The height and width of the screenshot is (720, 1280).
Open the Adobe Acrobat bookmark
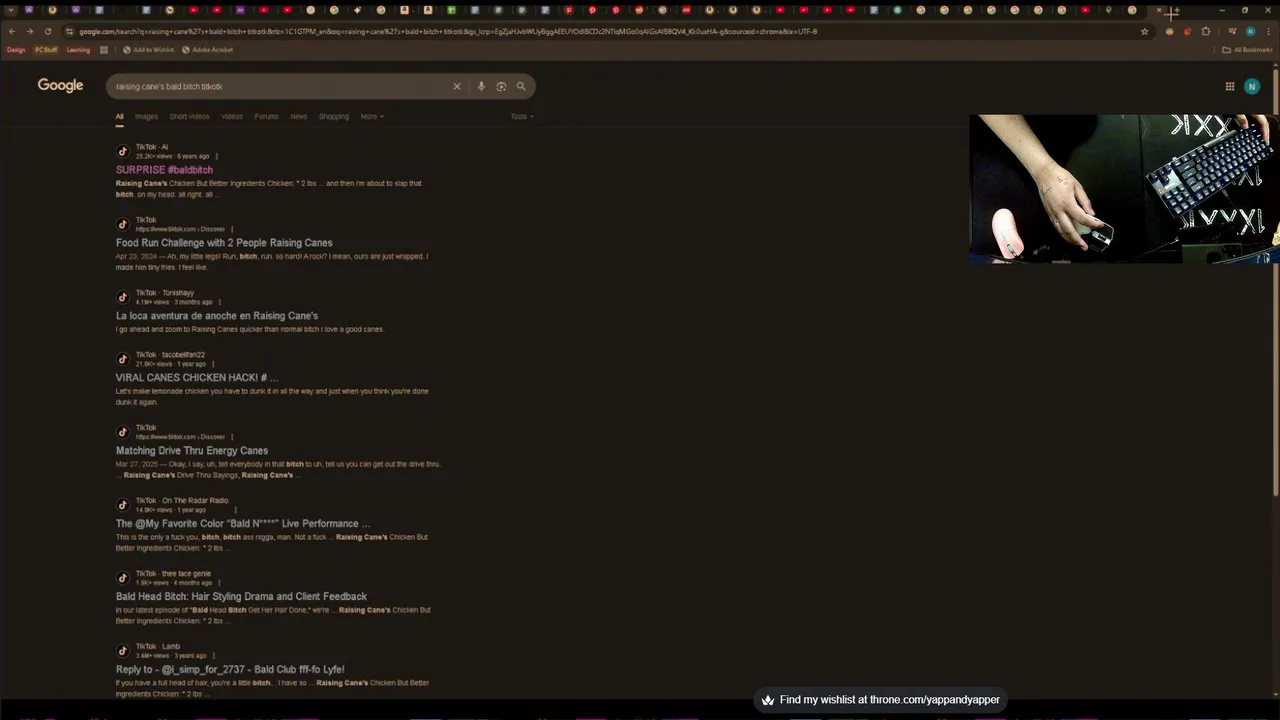pyautogui.click(x=207, y=49)
